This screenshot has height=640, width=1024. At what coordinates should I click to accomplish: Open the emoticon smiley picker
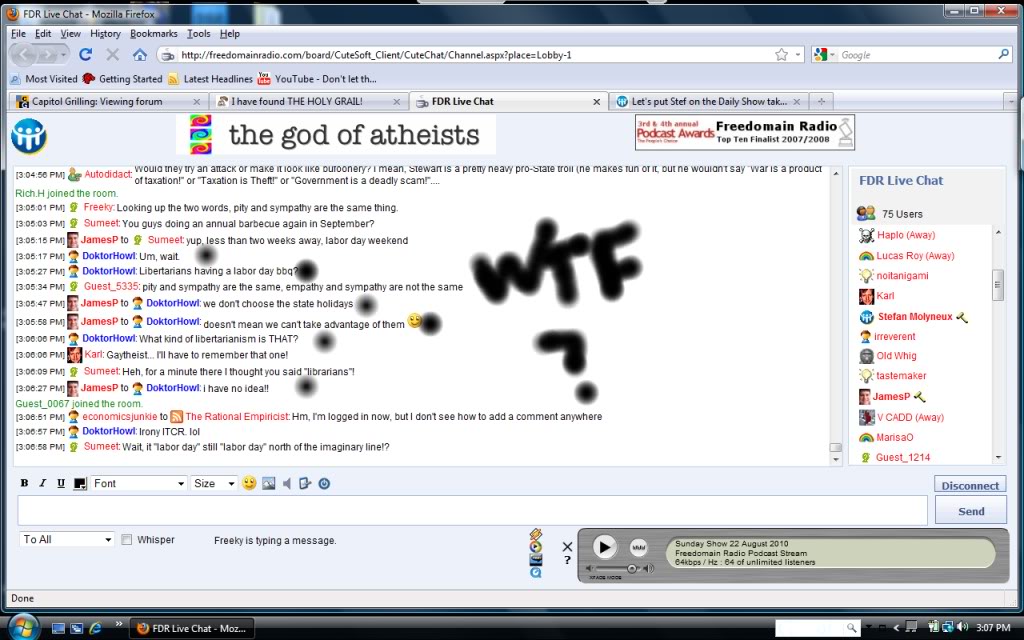249,483
